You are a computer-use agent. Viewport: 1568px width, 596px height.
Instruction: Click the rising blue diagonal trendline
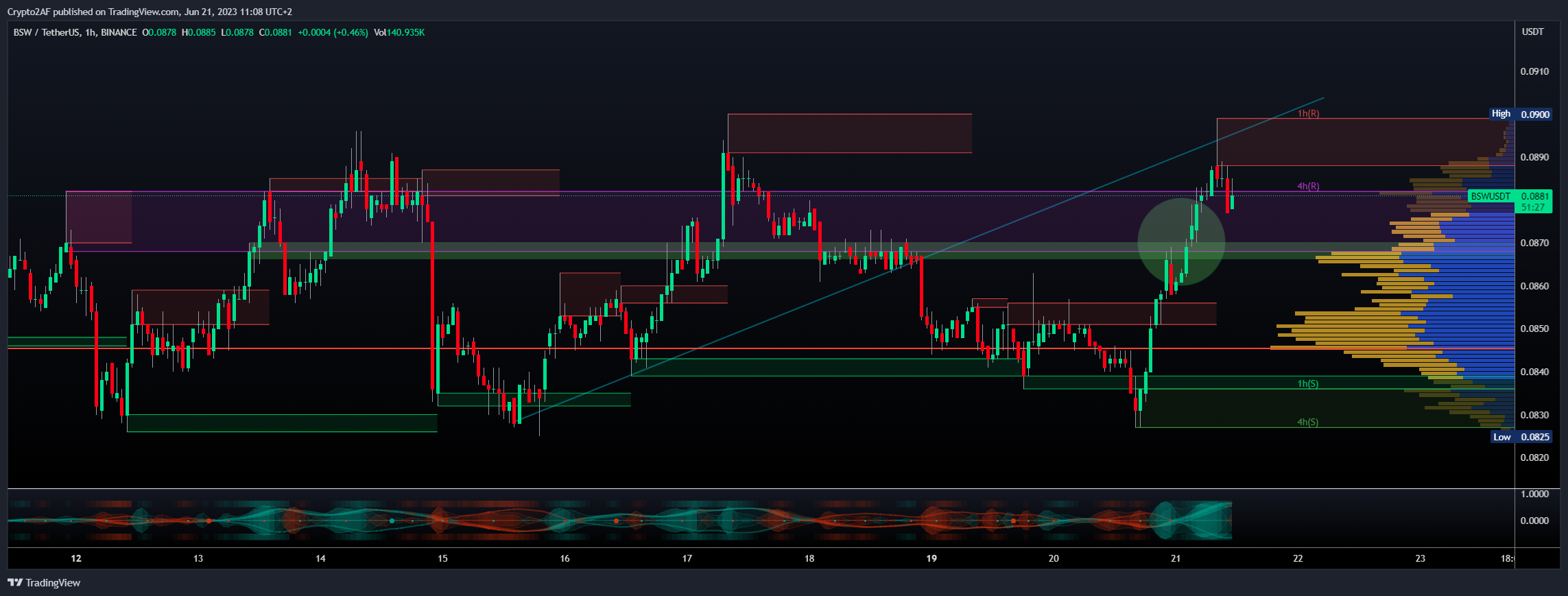(921, 259)
